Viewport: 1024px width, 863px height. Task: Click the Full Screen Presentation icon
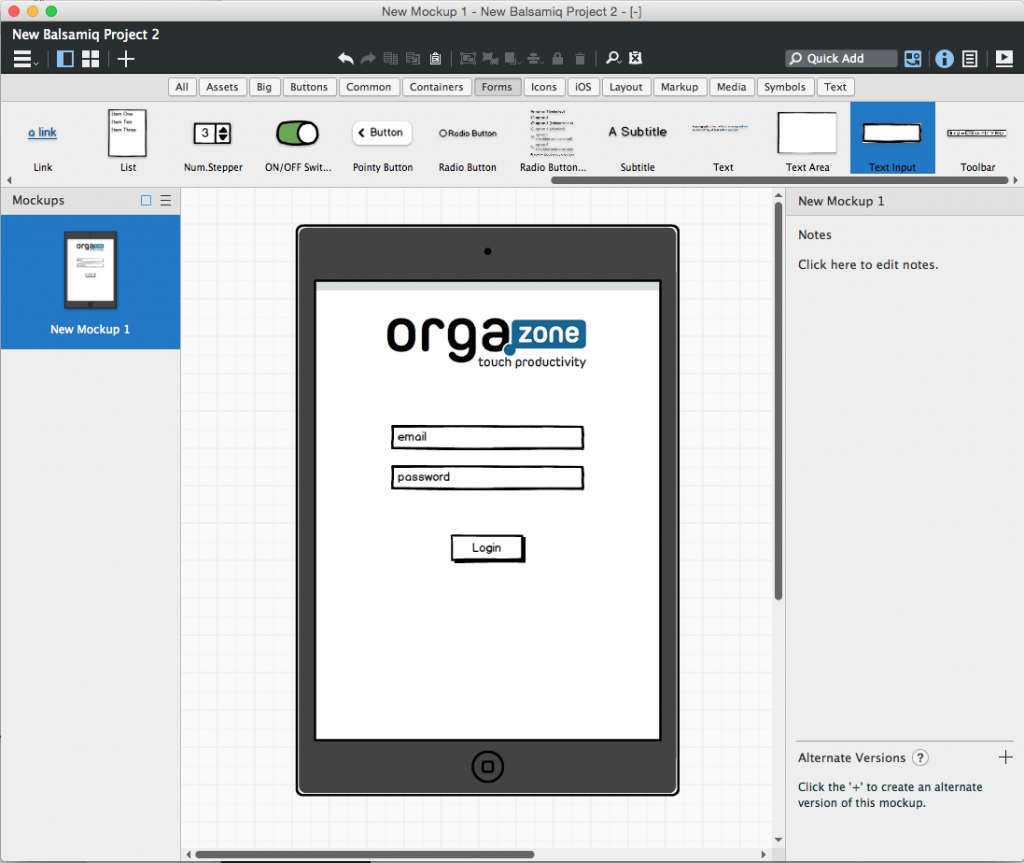(x=1004, y=58)
